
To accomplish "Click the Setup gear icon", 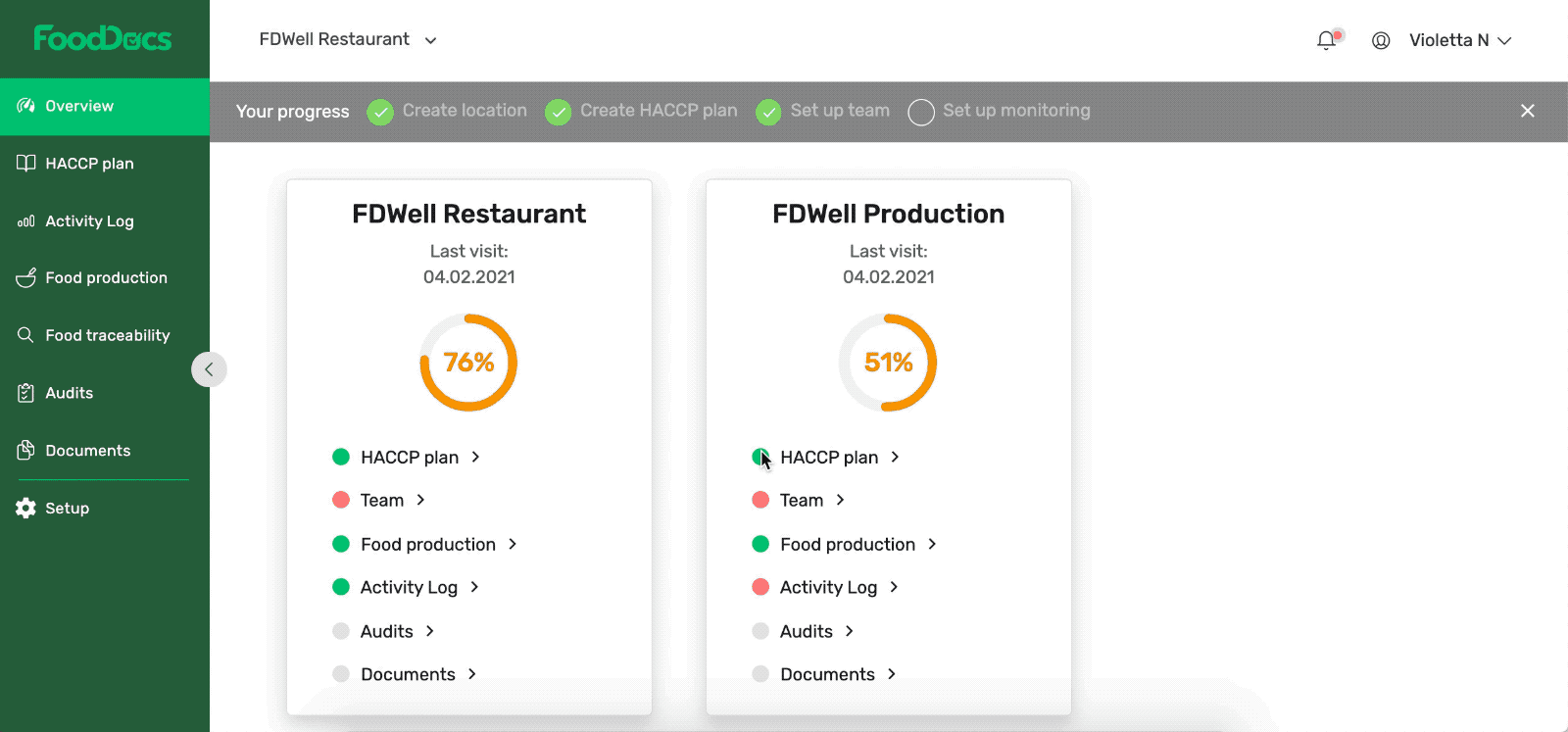I will [26, 508].
